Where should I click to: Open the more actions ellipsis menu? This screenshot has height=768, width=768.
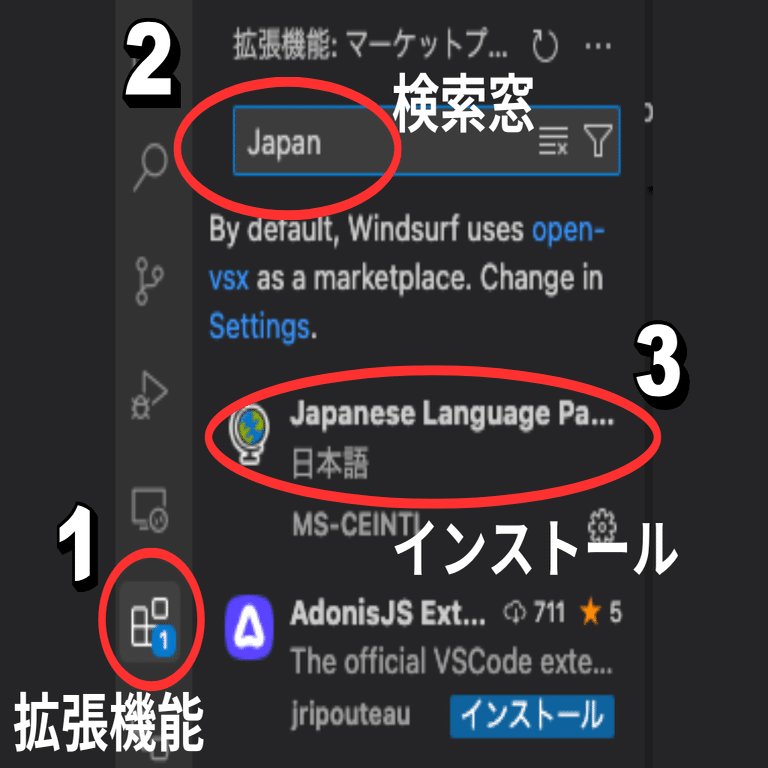coord(598,47)
